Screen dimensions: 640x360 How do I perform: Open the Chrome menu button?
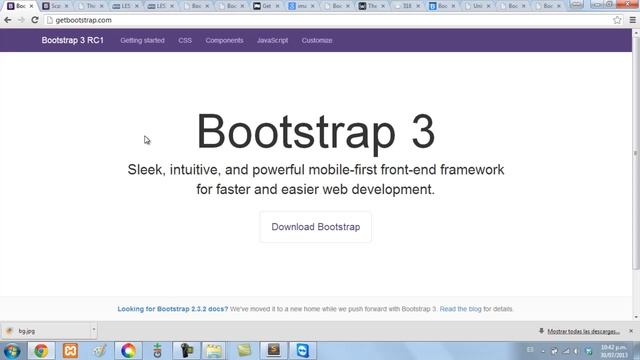point(632,20)
